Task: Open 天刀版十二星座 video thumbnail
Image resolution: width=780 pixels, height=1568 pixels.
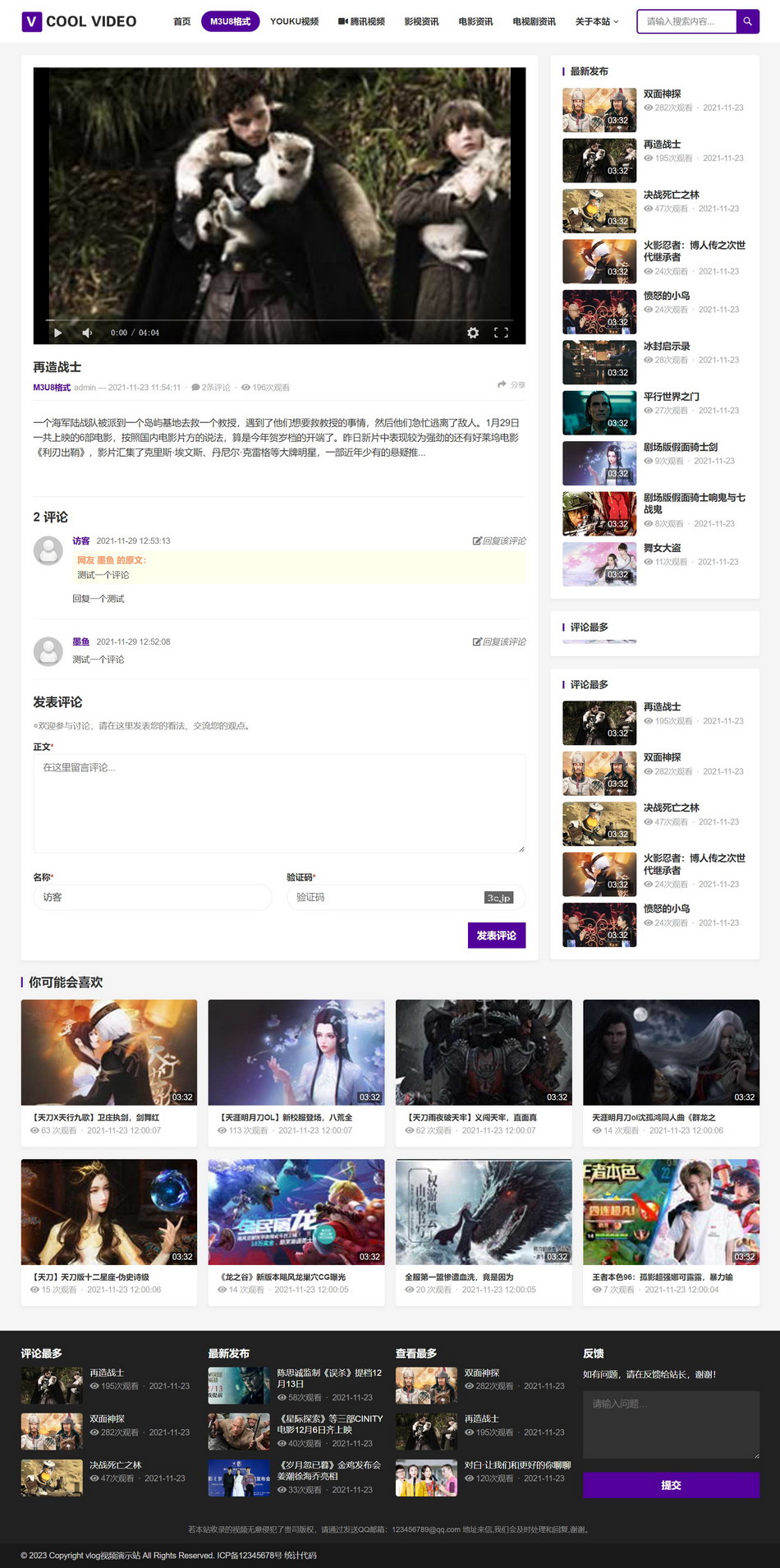Action: tap(109, 1212)
